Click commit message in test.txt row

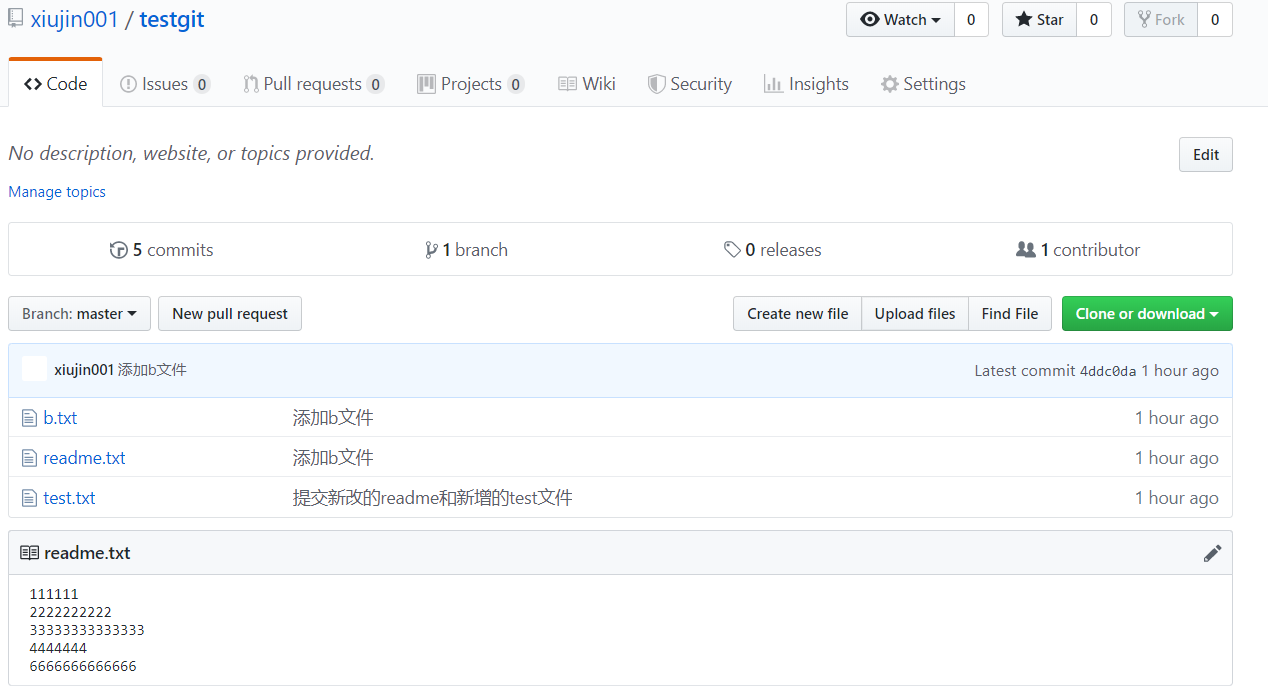432,498
